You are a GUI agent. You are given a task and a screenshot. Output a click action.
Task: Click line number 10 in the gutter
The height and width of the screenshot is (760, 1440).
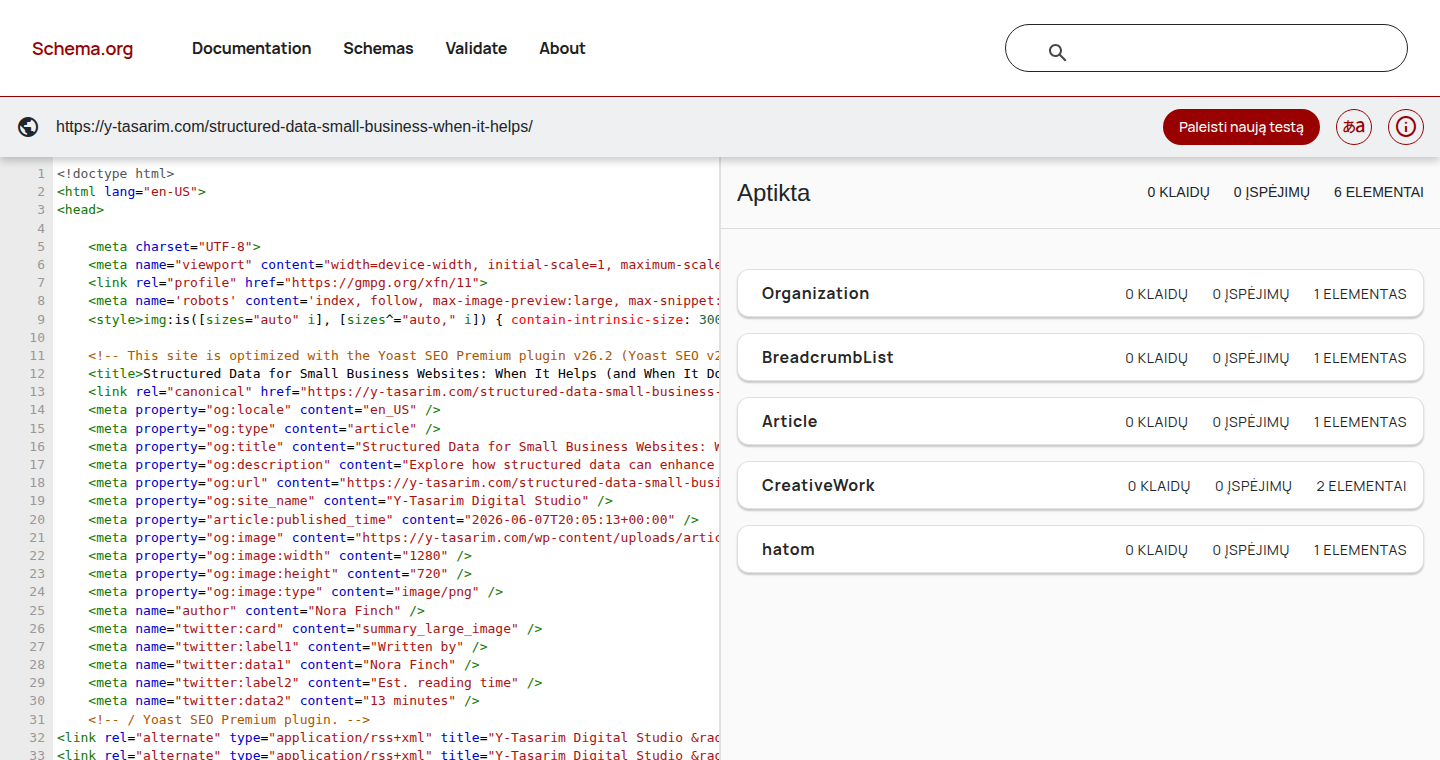[37, 337]
